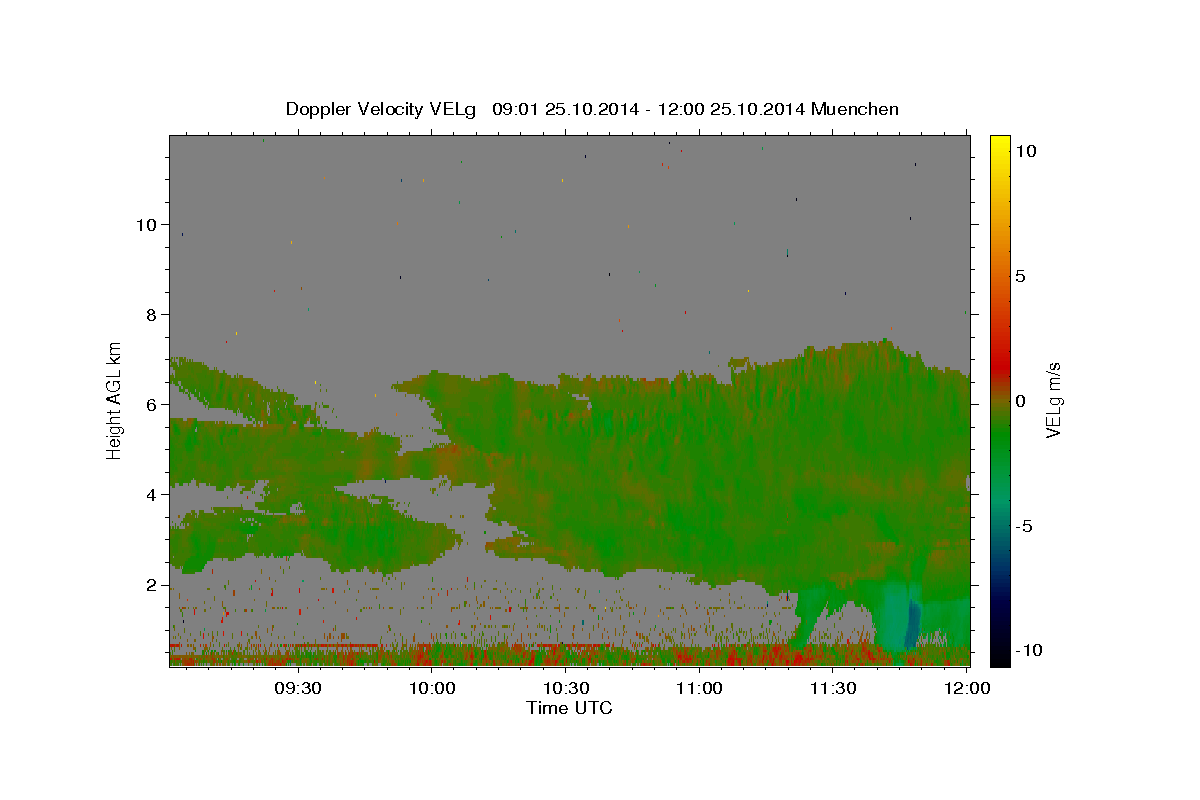The width and height of the screenshot is (1200, 800).
Task: Click the height axis label 10
Action: click(146, 224)
